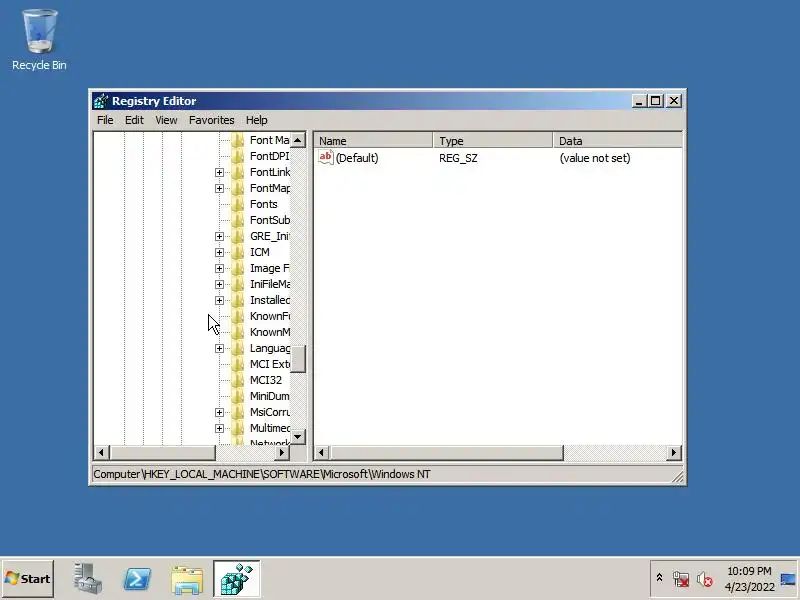Click the MiniDum key folder icon
Image resolution: width=800 pixels, height=600 pixels.
[237, 396]
